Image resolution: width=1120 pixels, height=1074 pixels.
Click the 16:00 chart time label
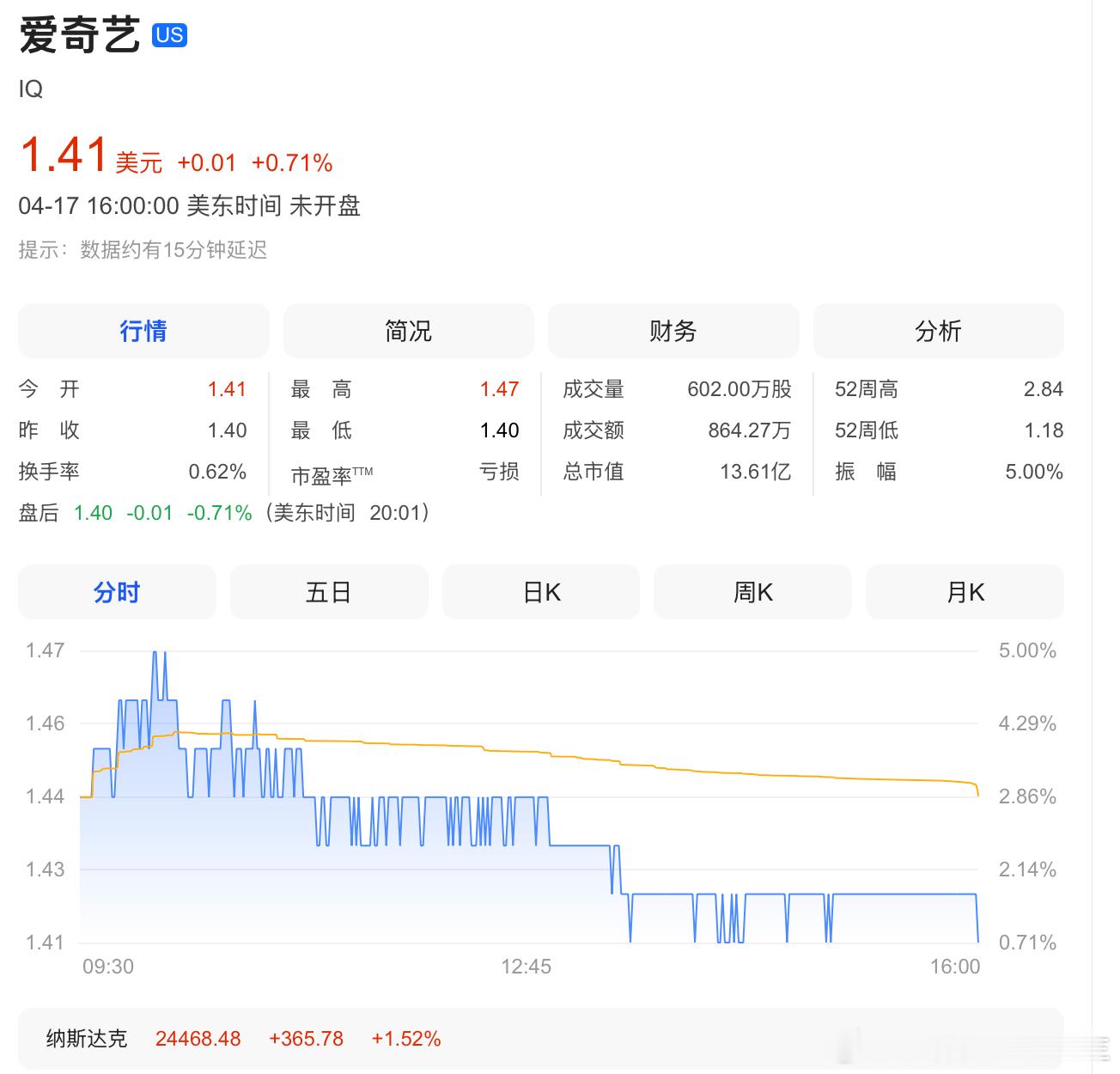[955, 967]
